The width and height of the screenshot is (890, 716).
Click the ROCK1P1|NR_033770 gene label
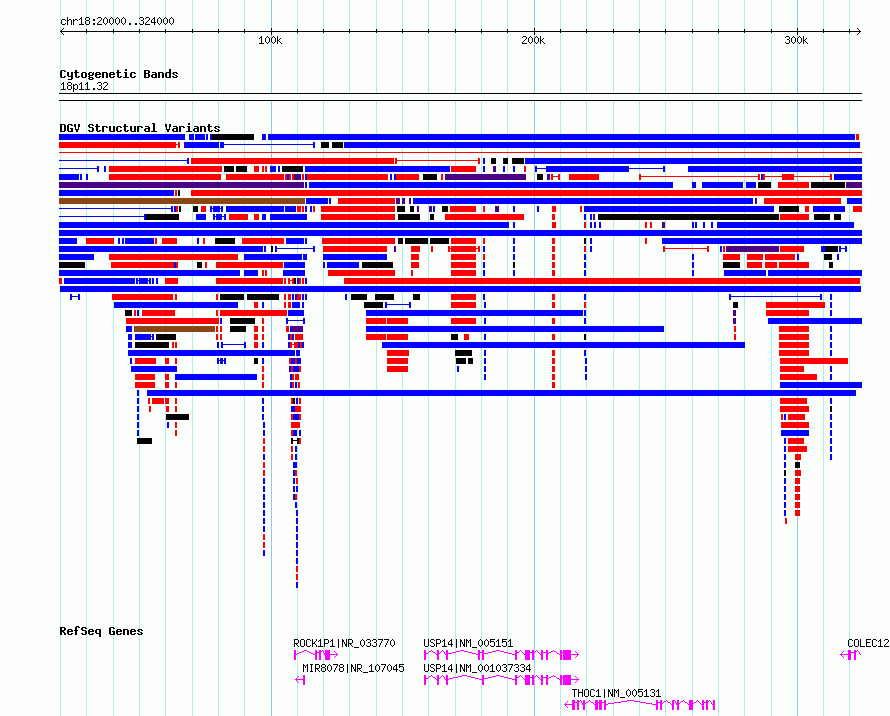pyautogui.click(x=344, y=643)
